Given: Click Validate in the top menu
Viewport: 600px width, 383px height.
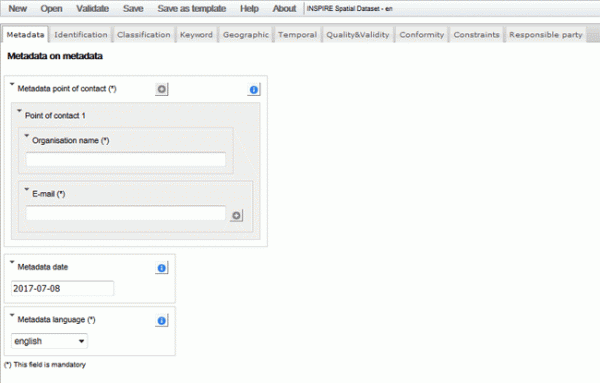Looking at the screenshot, I should (93, 8).
